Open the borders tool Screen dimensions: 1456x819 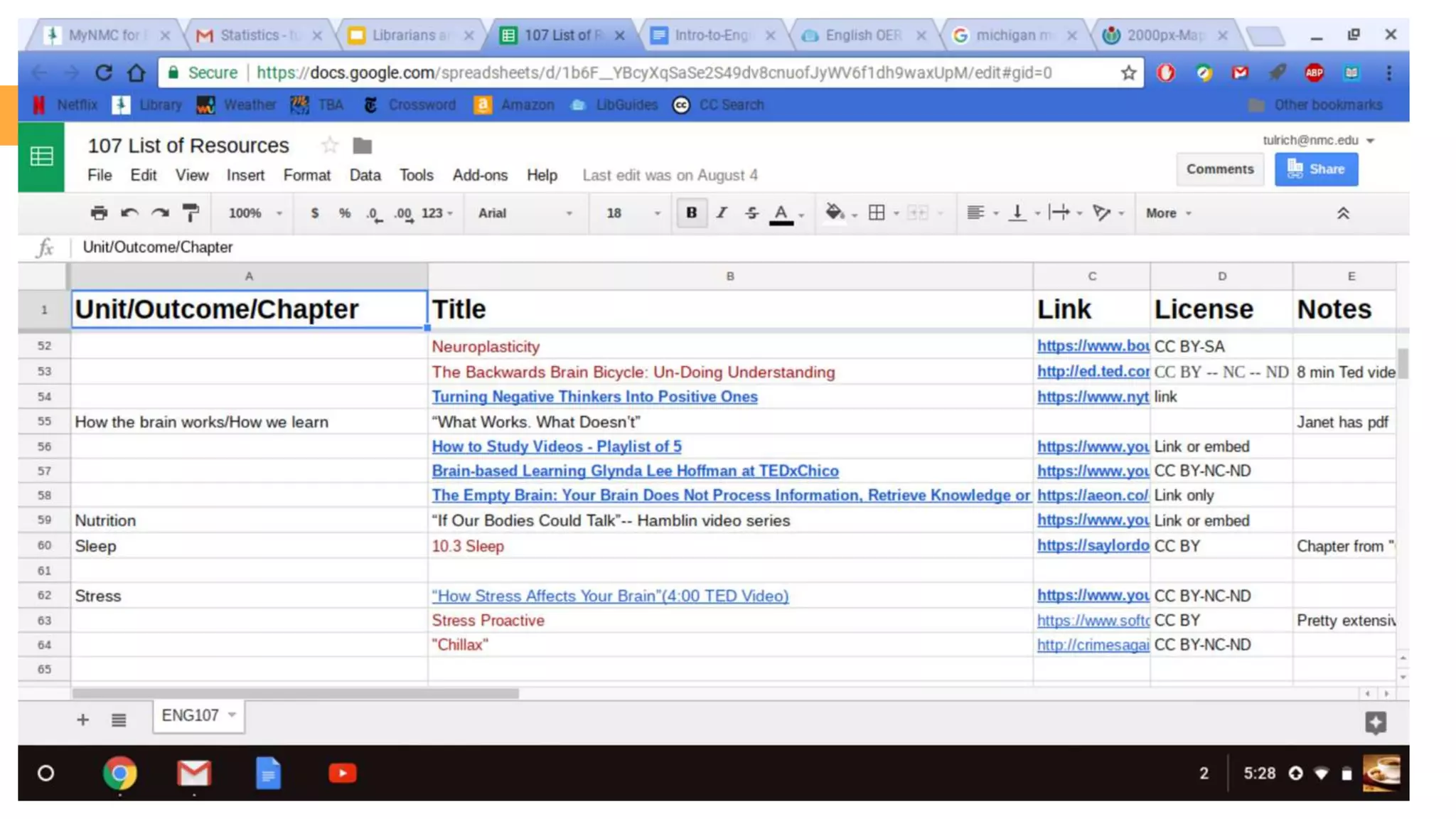pos(877,213)
